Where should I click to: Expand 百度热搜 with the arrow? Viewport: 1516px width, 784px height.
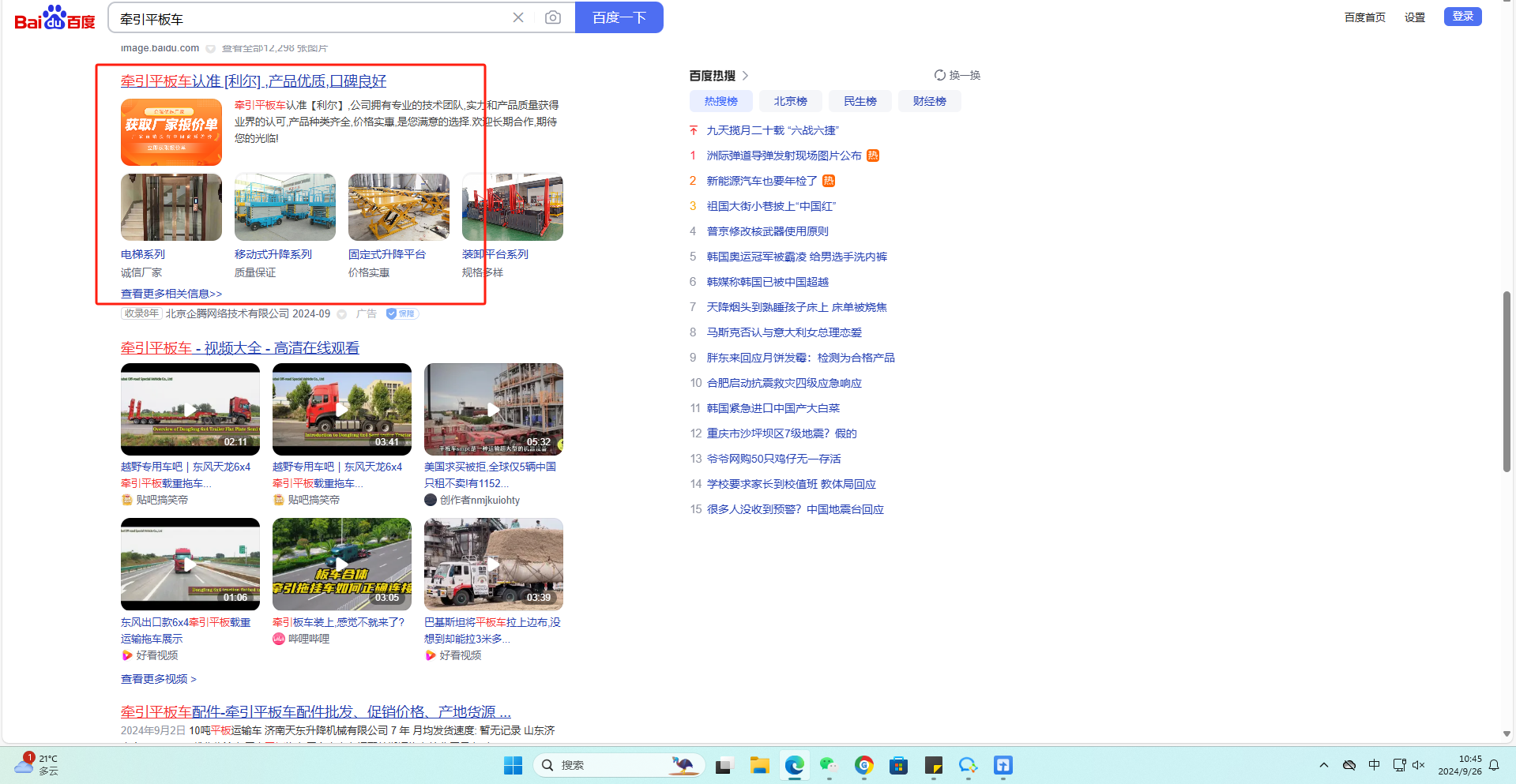[x=745, y=76]
